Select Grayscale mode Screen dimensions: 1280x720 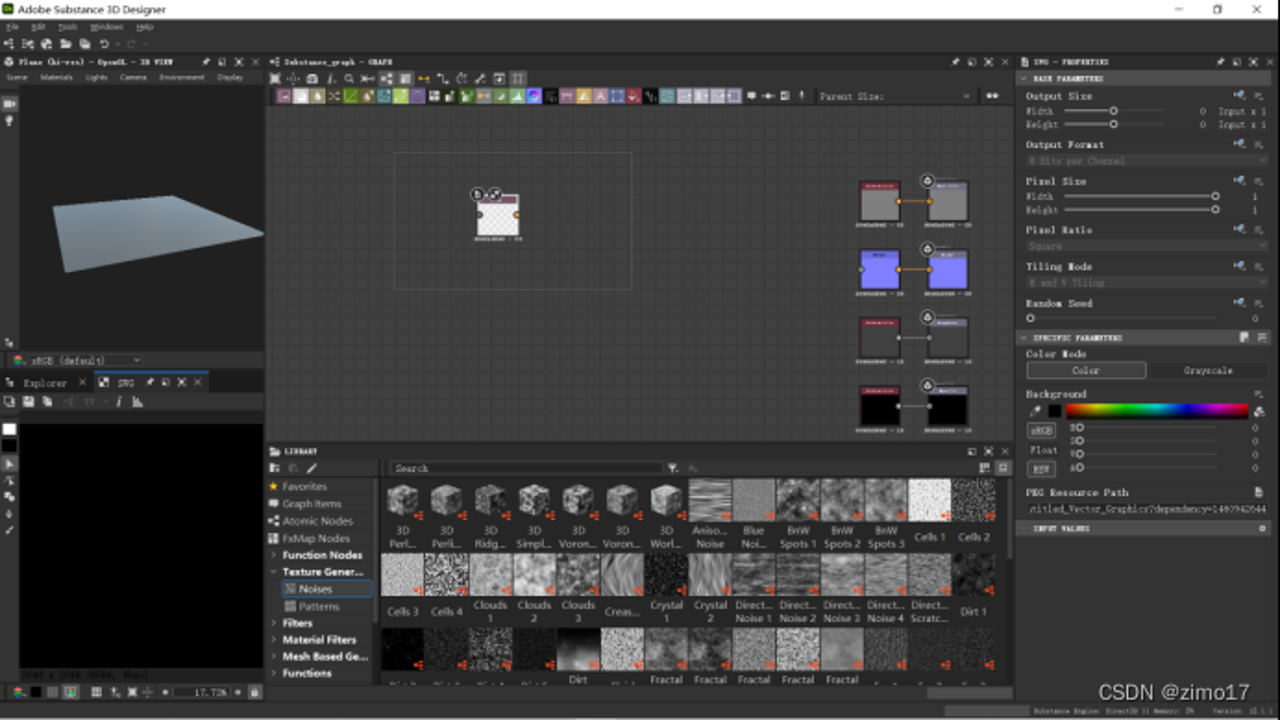click(x=1208, y=370)
